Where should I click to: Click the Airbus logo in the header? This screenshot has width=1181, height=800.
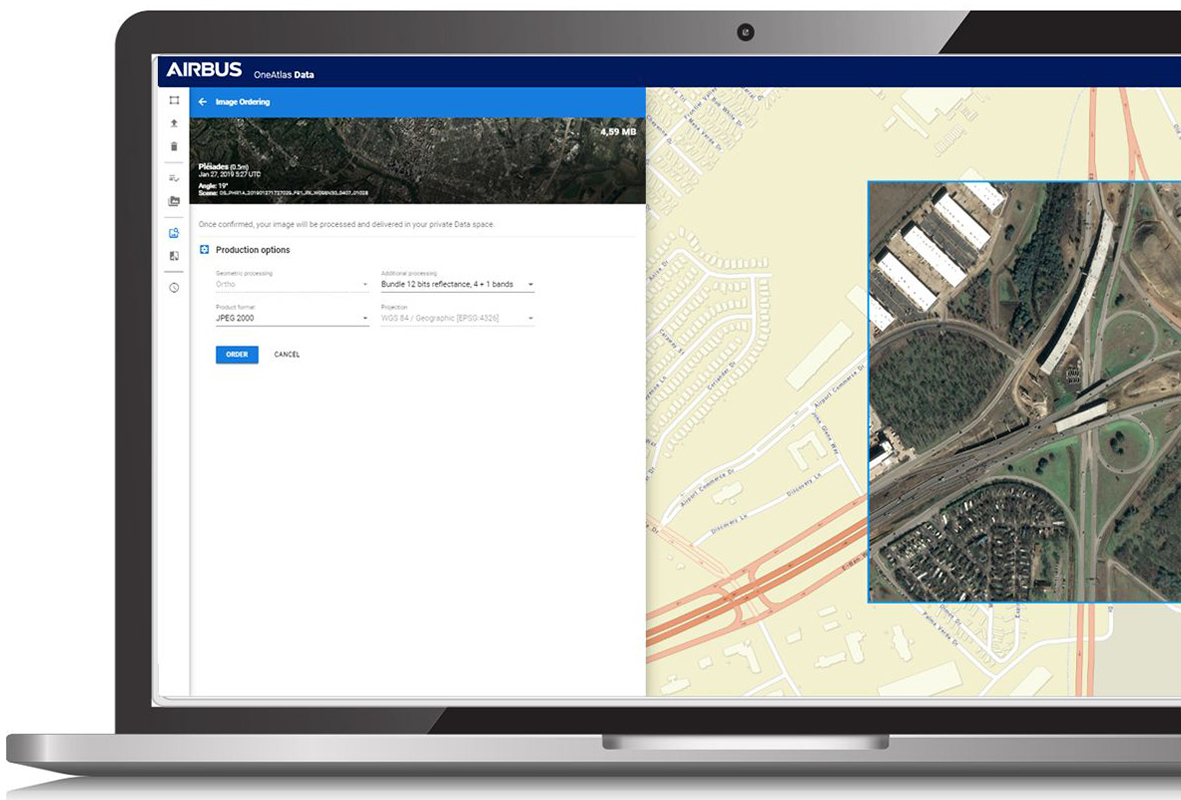click(204, 71)
